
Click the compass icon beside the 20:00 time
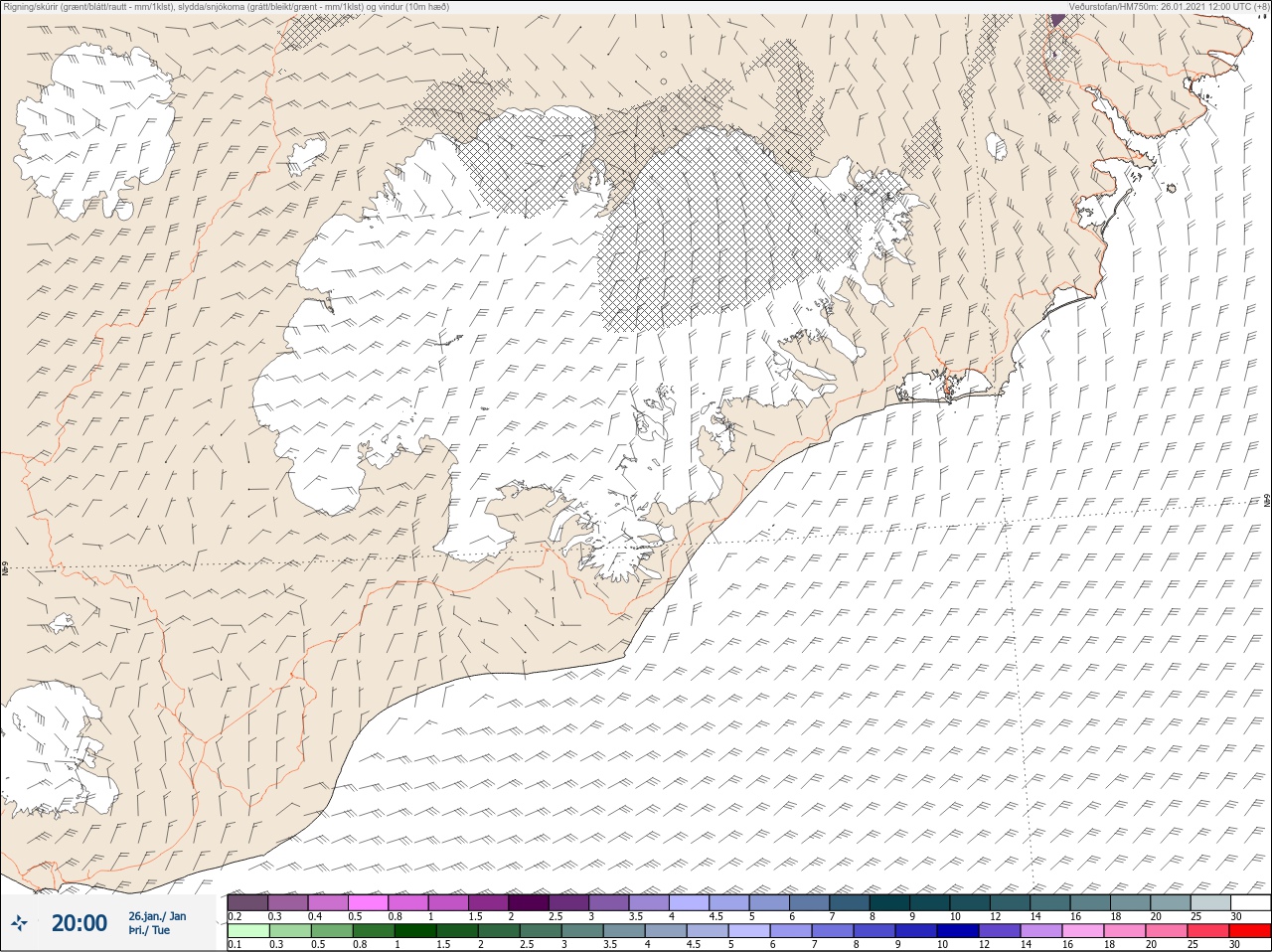click(x=21, y=924)
